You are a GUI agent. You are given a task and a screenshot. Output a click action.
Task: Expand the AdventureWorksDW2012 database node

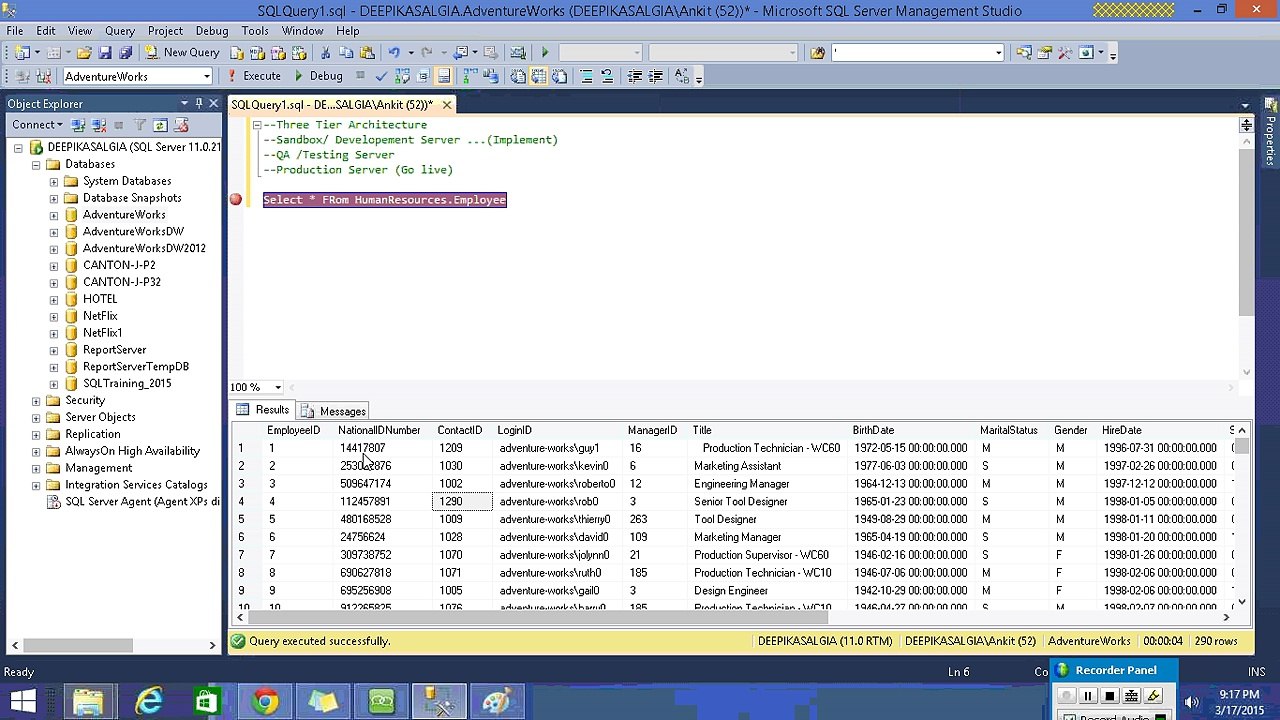click(54, 248)
